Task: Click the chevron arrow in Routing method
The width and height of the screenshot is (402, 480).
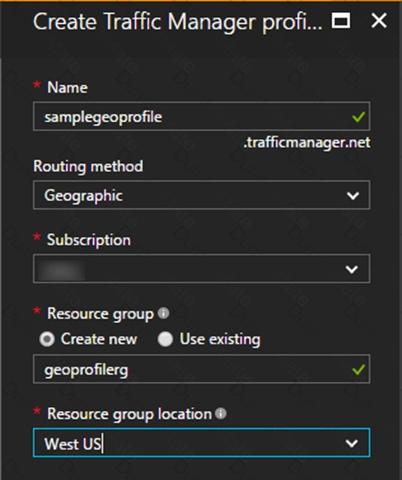Action: [353, 196]
